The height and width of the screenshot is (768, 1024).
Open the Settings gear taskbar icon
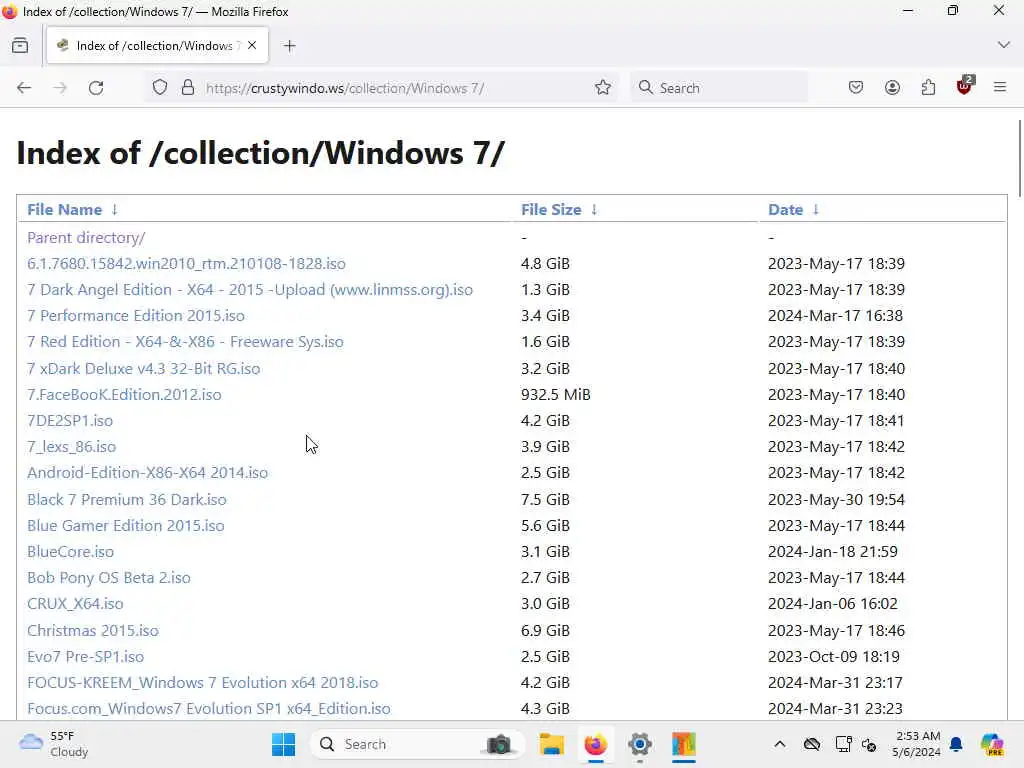click(x=640, y=744)
